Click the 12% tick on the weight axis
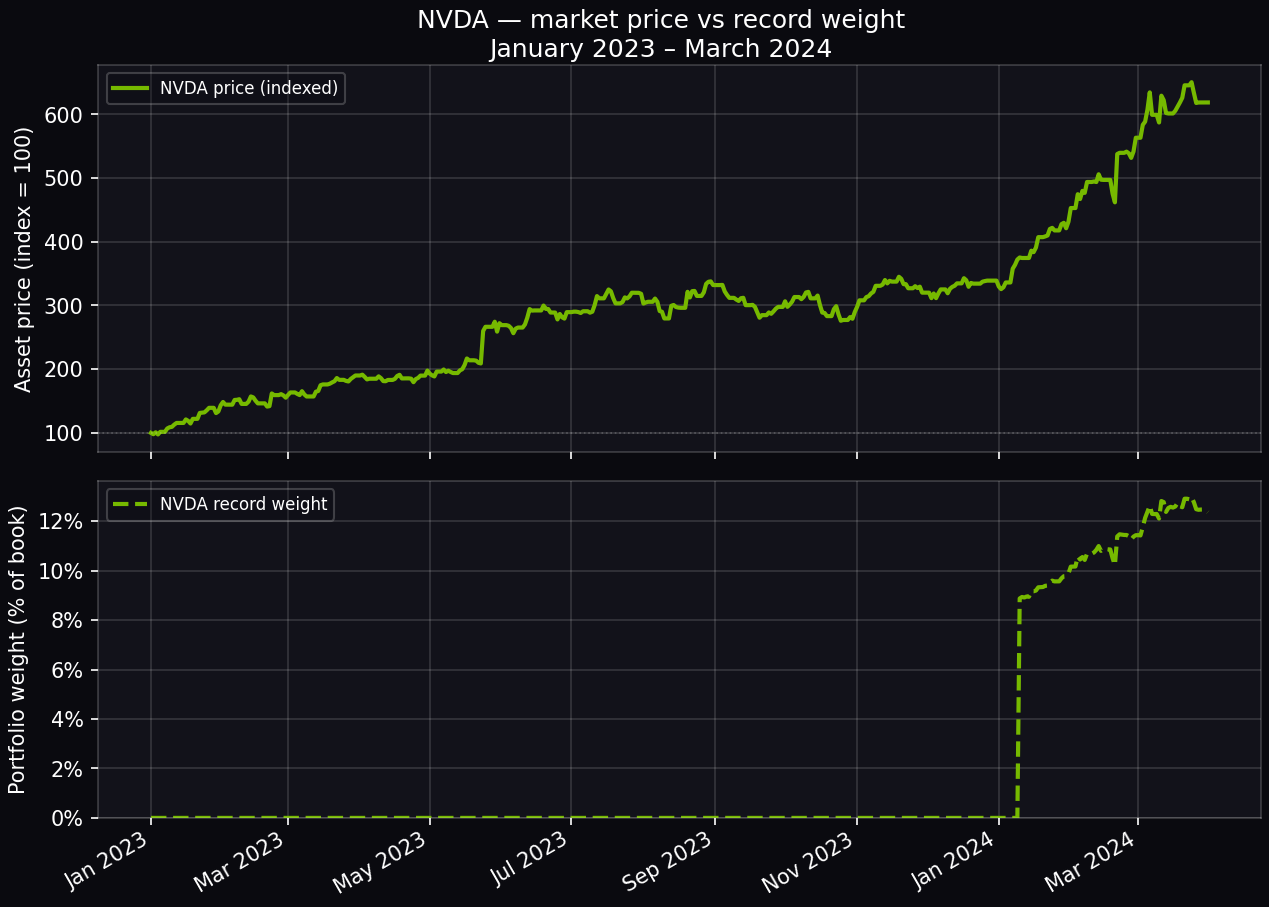This screenshot has width=1269, height=907. click(x=63, y=522)
